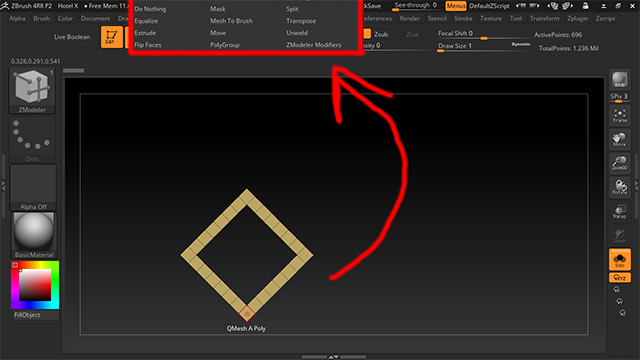The height and width of the screenshot is (360, 640).
Task: Expand the left tray divider arrows
Action: pyautogui.click(x=3, y=186)
